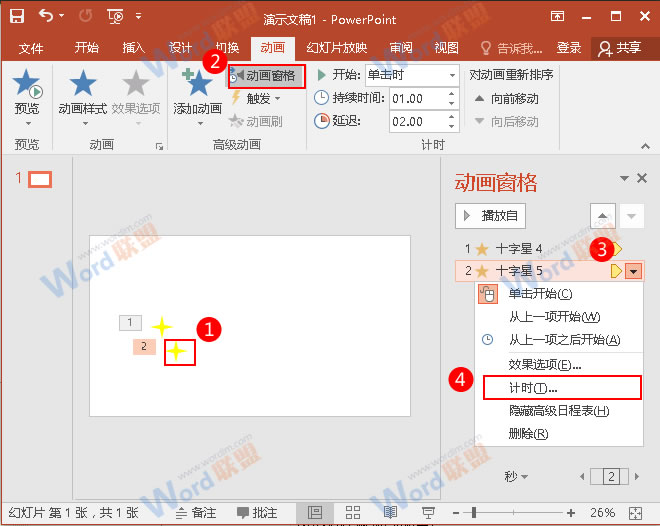660x526 pixels.
Task: Click the Save icon in title bar
Action: 17,16
